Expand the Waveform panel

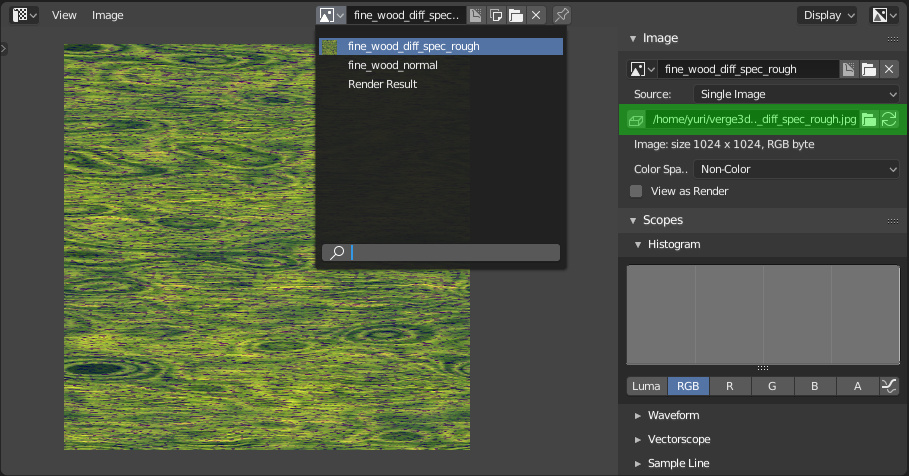pos(673,415)
